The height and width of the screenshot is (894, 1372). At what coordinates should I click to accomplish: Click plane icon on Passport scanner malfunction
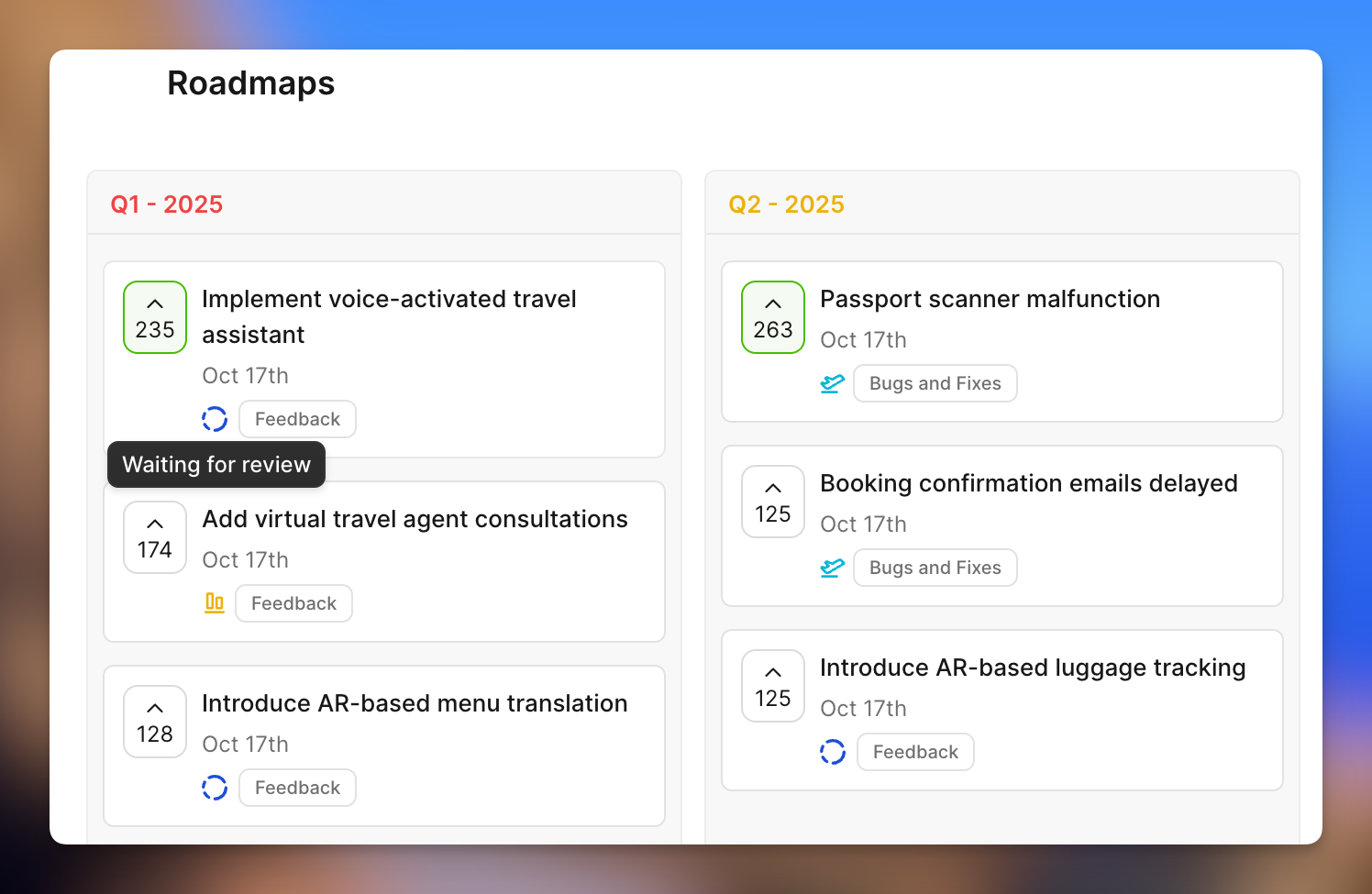(x=832, y=383)
